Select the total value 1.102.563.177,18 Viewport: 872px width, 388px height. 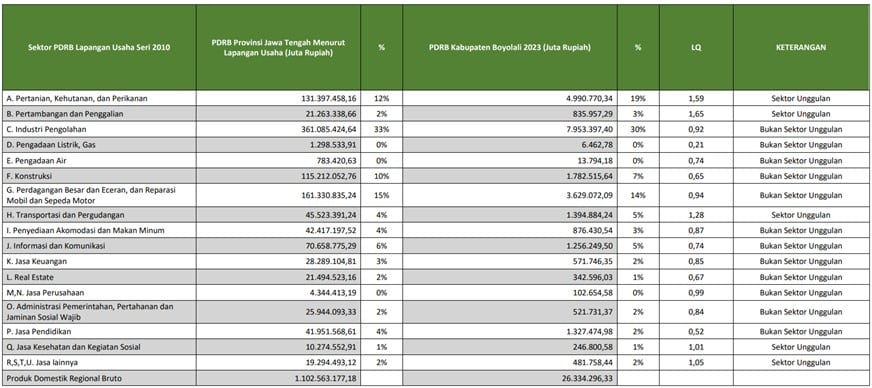pos(278,379)
